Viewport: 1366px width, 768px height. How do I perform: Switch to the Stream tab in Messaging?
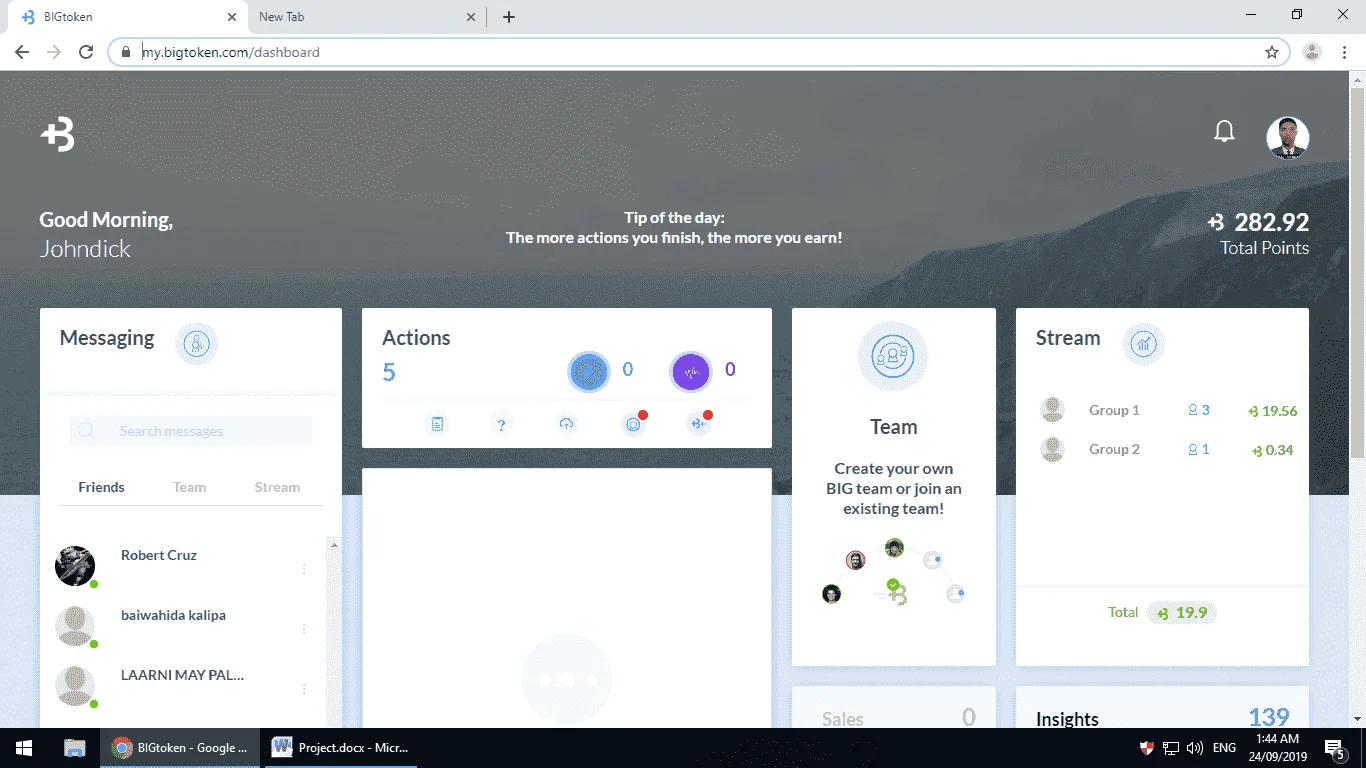[x=277, y=487]
